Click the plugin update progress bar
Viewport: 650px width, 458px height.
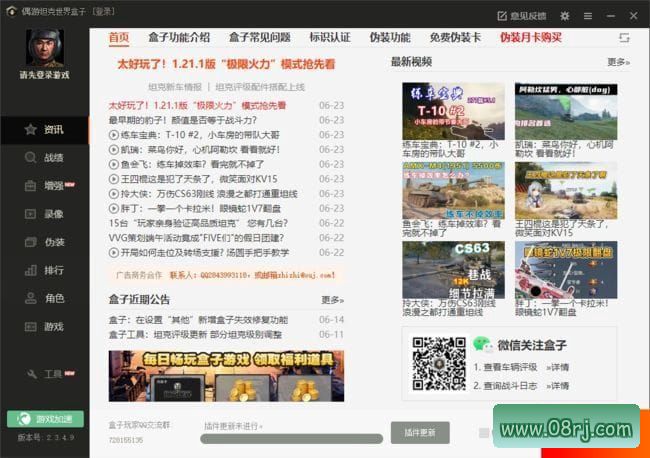291,439
